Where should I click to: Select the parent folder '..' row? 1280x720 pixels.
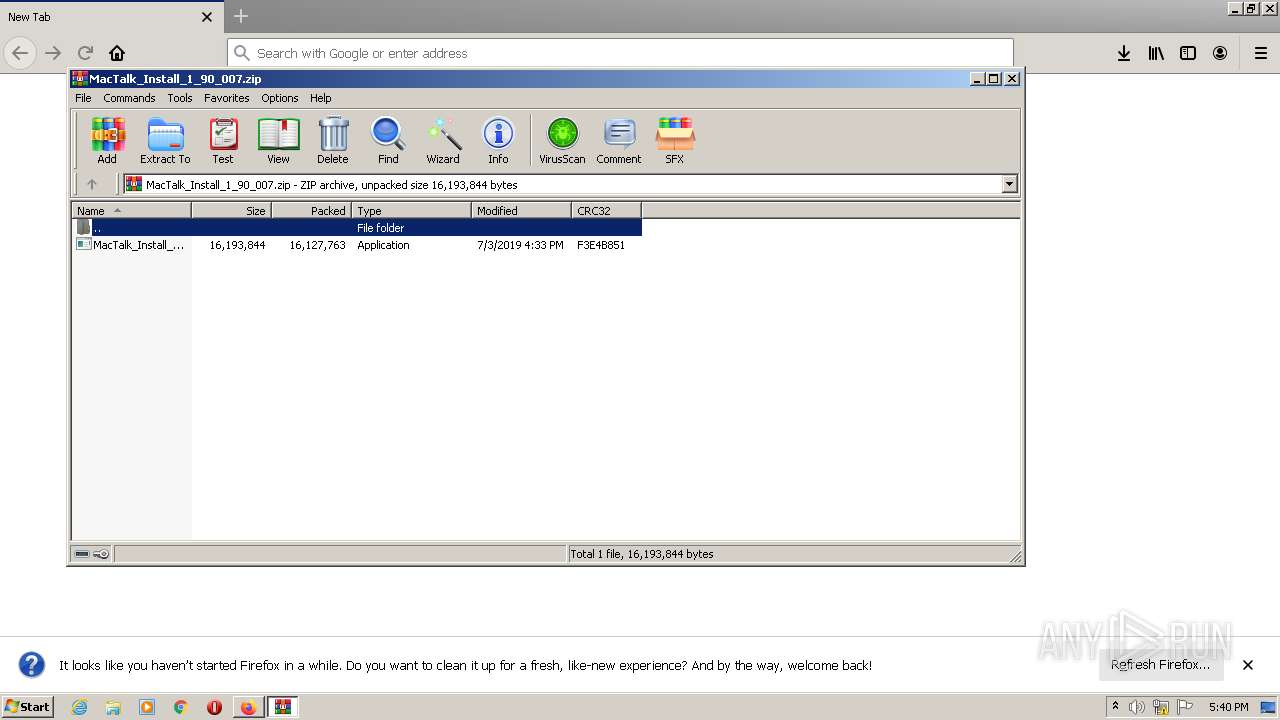tap(356, 228)
